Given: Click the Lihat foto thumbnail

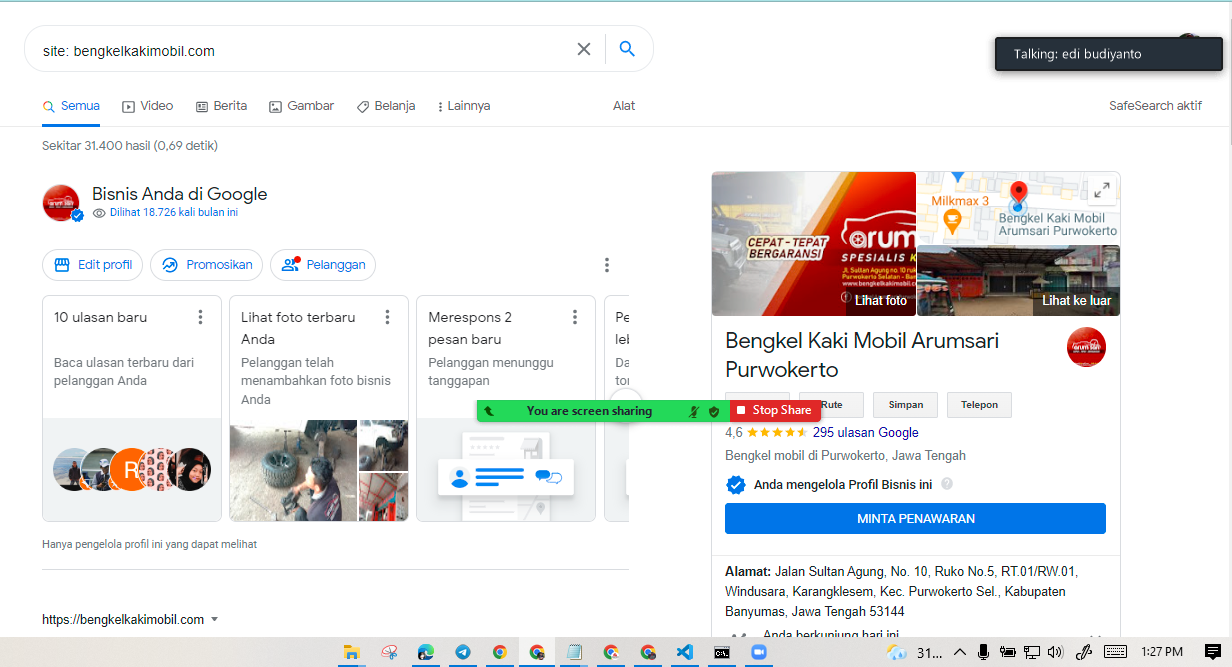Looking at the screenshot, I should (814, 244).
